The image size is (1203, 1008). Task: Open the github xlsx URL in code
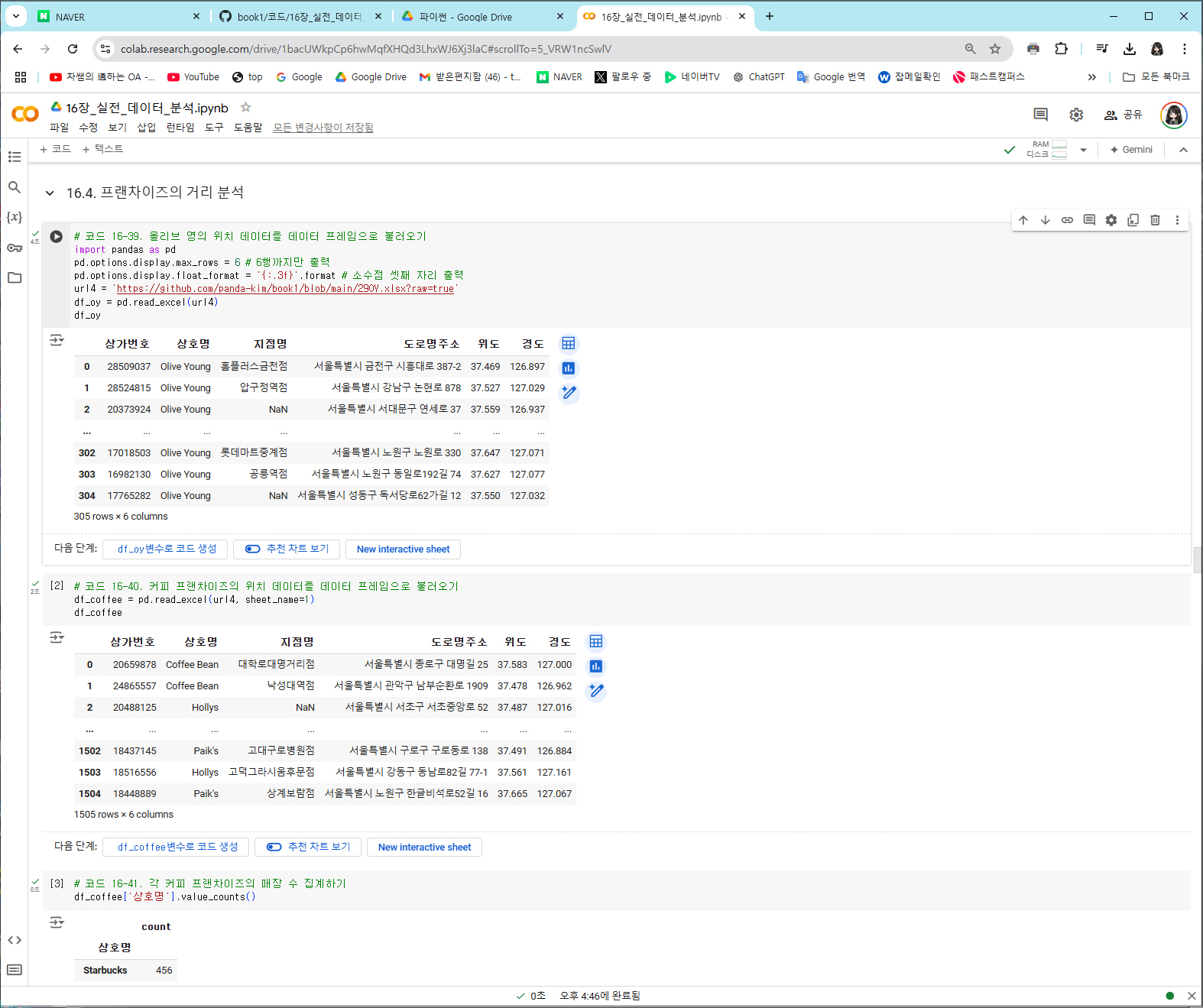(285, 289)
